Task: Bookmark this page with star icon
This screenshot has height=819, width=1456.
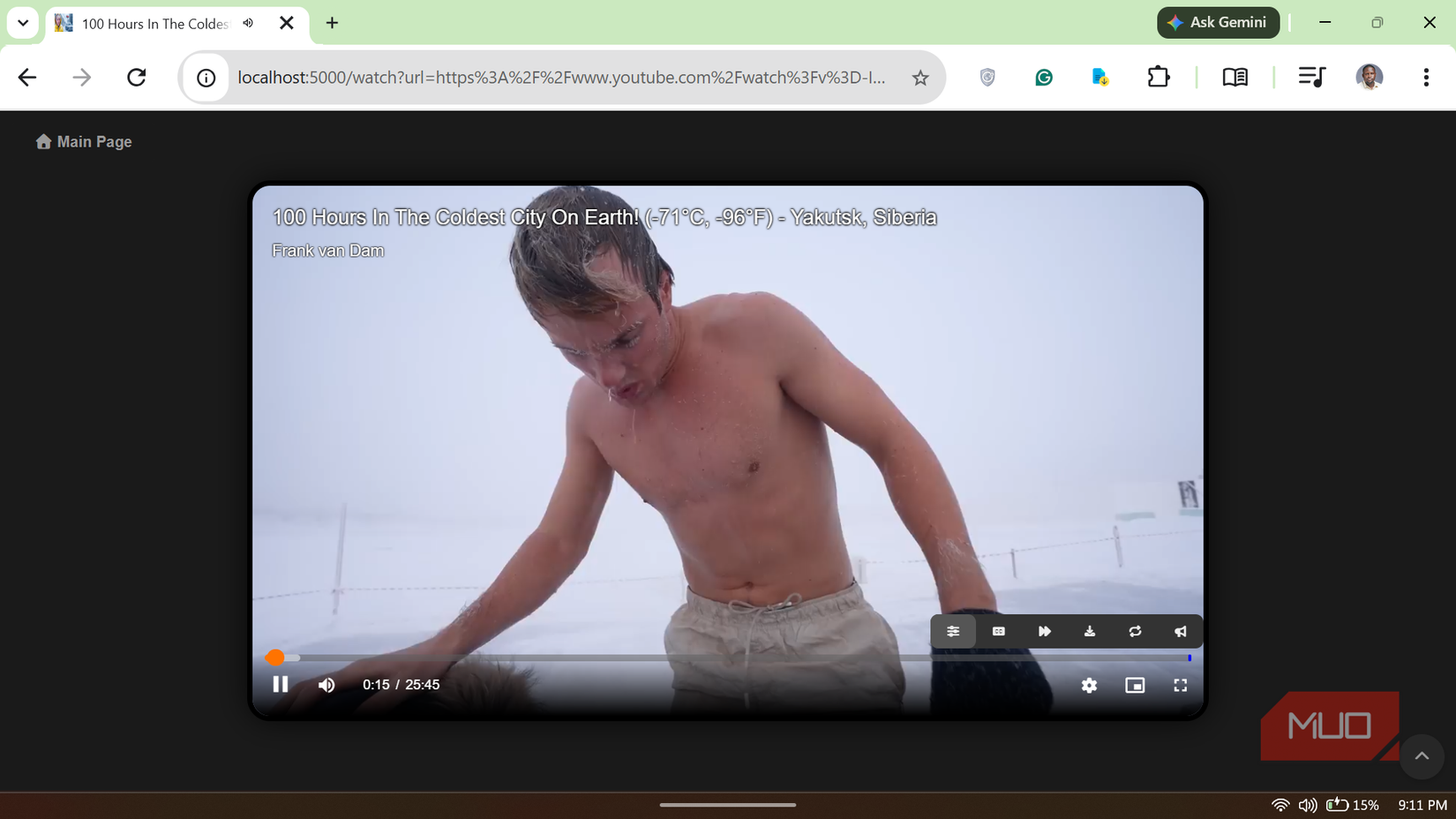Action: (x=920, y=78)
